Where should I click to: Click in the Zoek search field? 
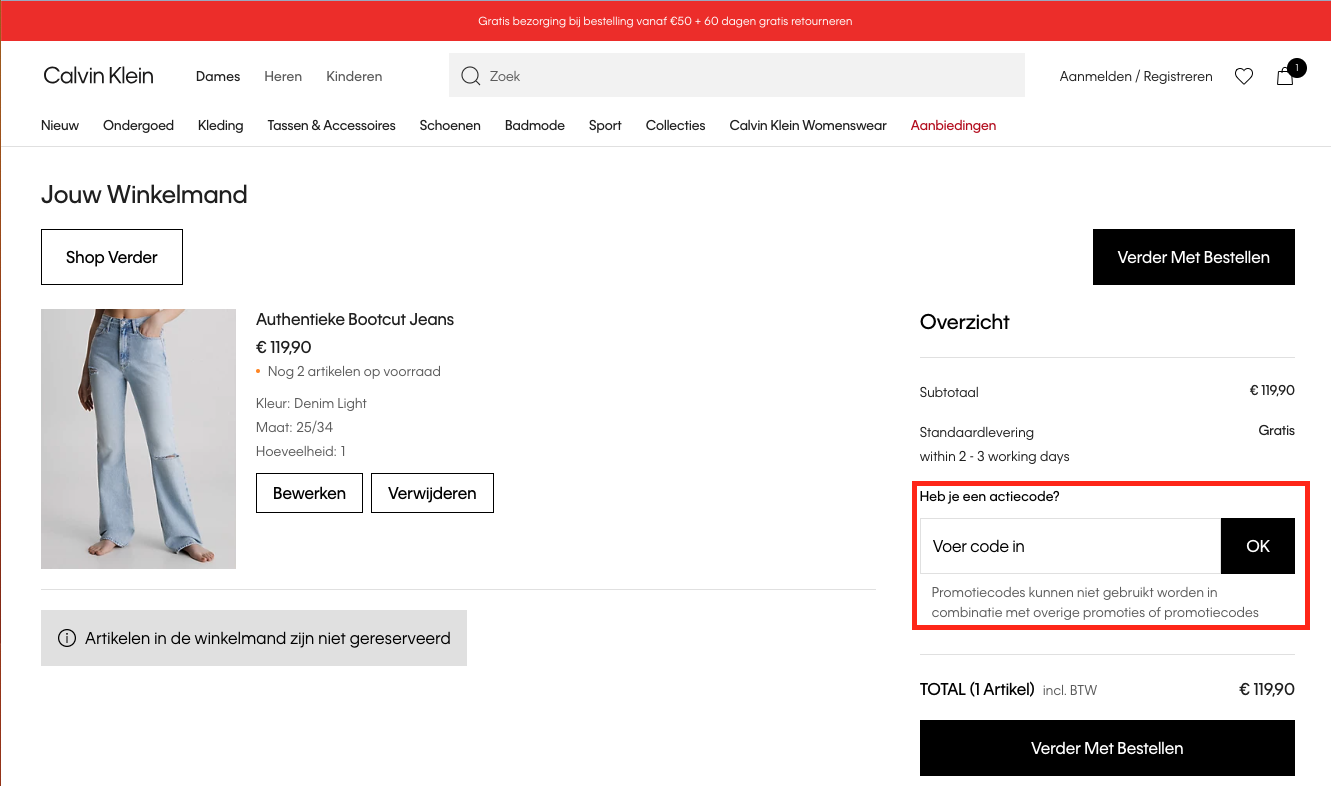pos(737,76)
